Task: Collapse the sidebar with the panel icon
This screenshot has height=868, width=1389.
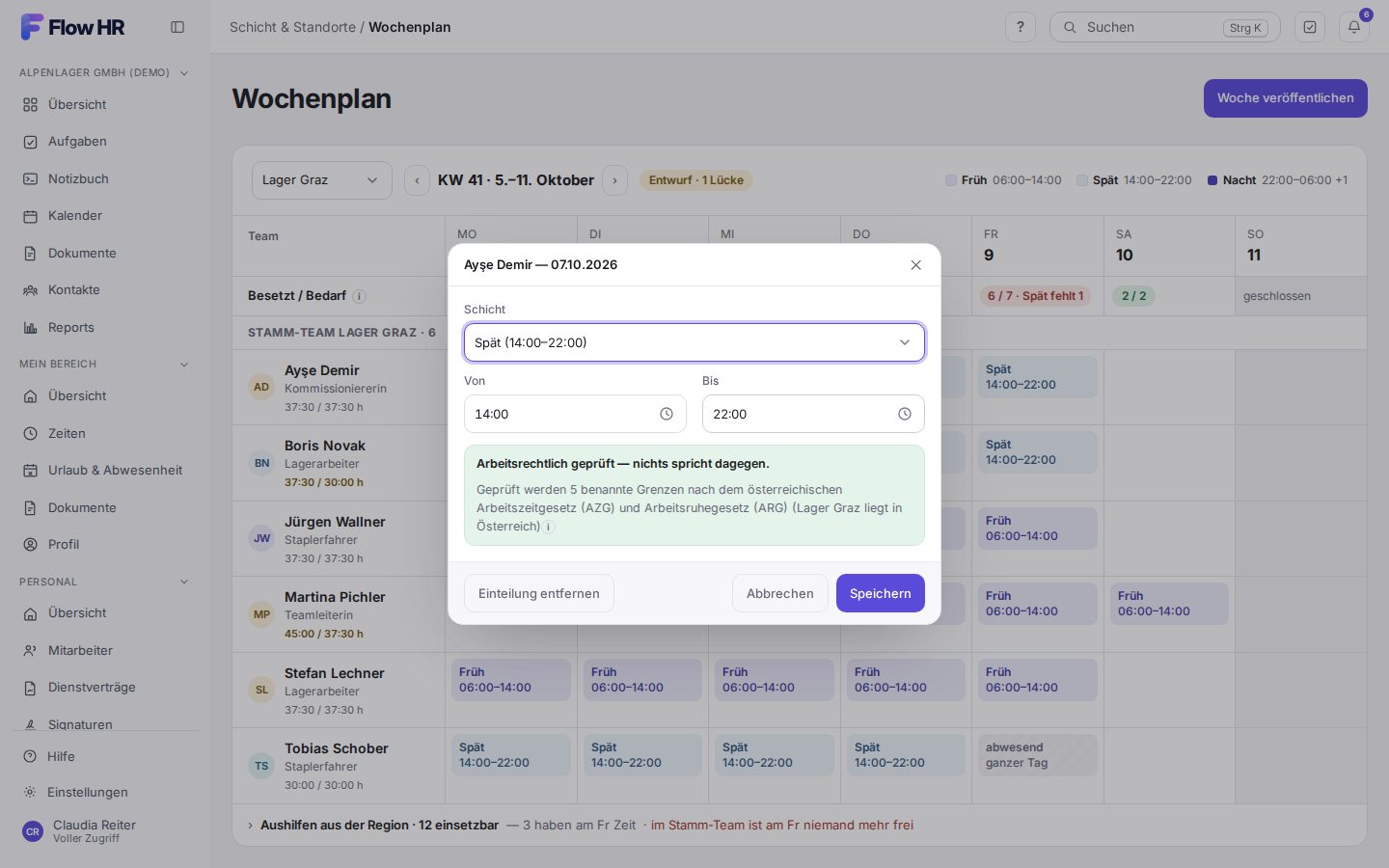Action: click(x=177, y=27)
